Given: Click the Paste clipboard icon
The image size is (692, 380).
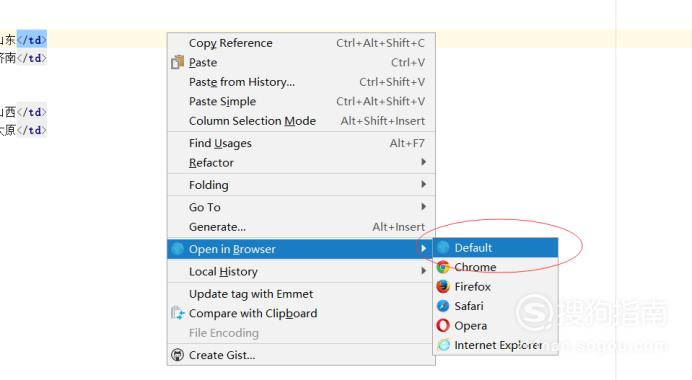Looking at the screenshot, I should click(177, 62).
